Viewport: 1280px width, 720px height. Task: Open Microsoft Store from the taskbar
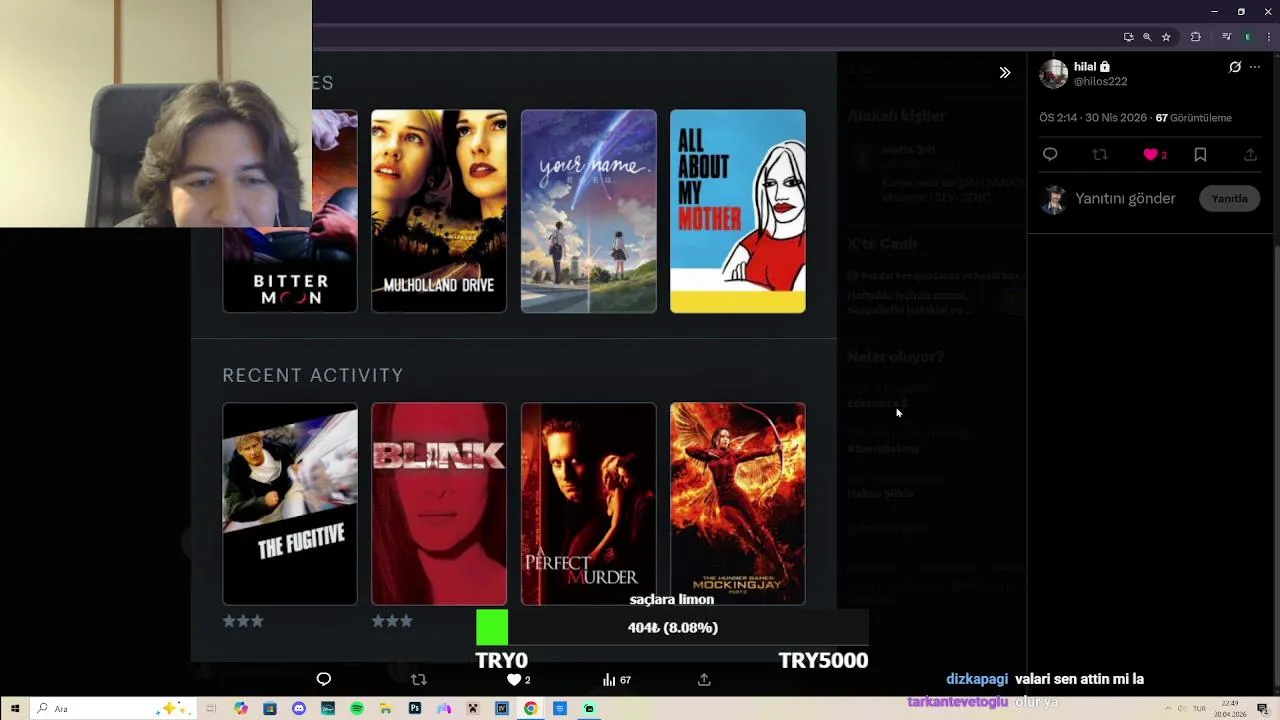(x=270, y=708)
